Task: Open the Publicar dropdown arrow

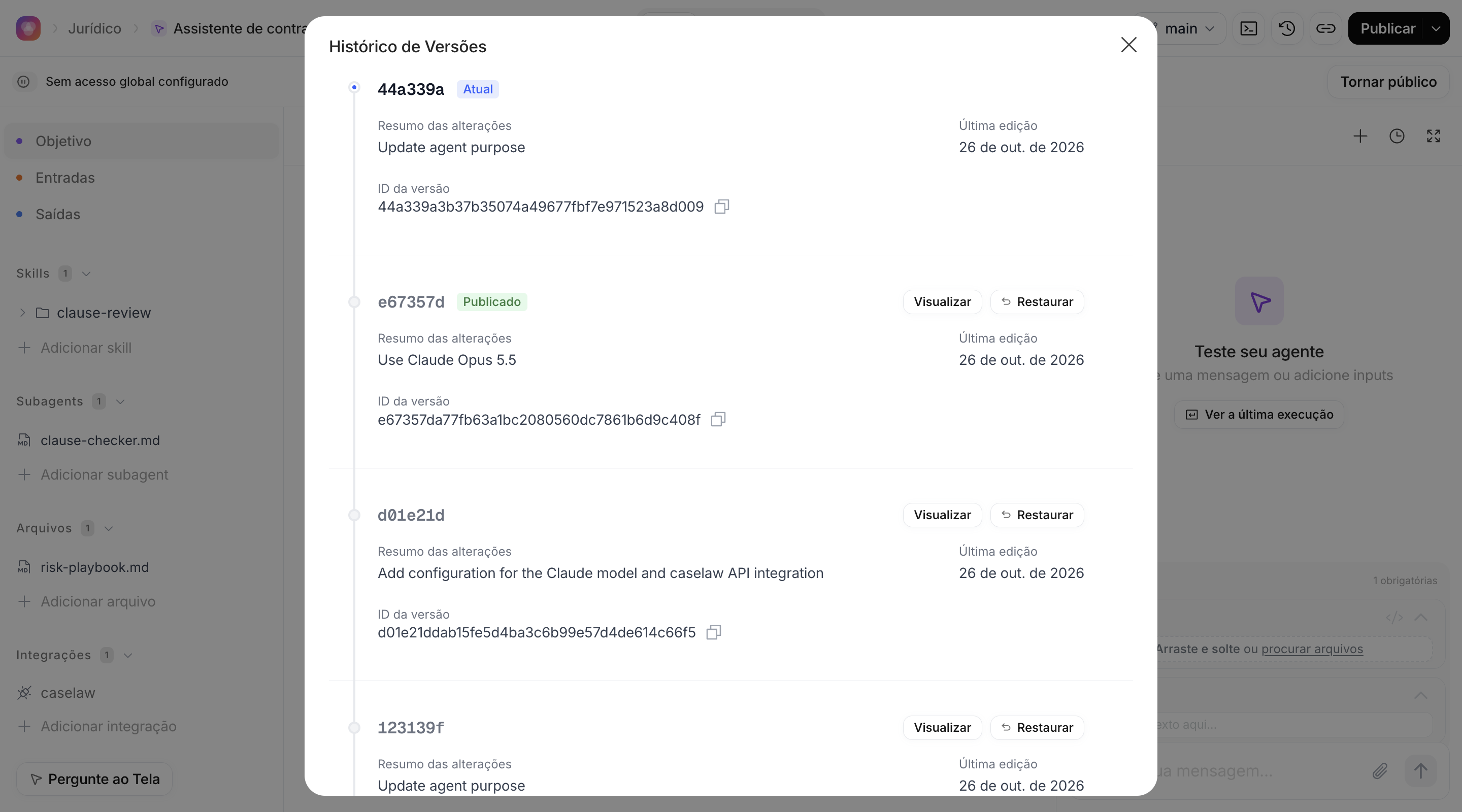Action: tap(1436, 28)
